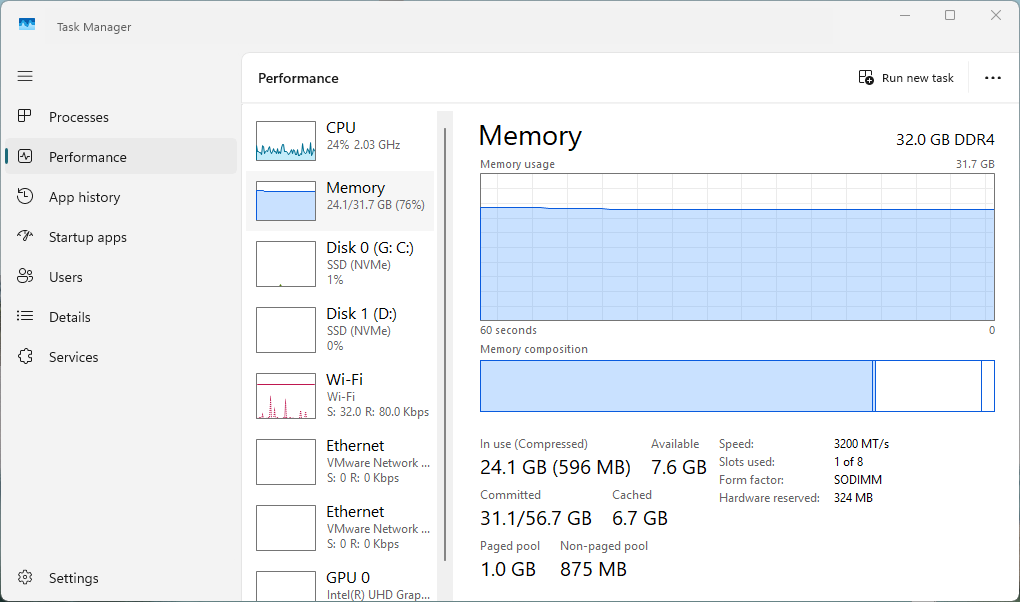Click the Hardware reserved 324 MB value

tap(853, 498)
